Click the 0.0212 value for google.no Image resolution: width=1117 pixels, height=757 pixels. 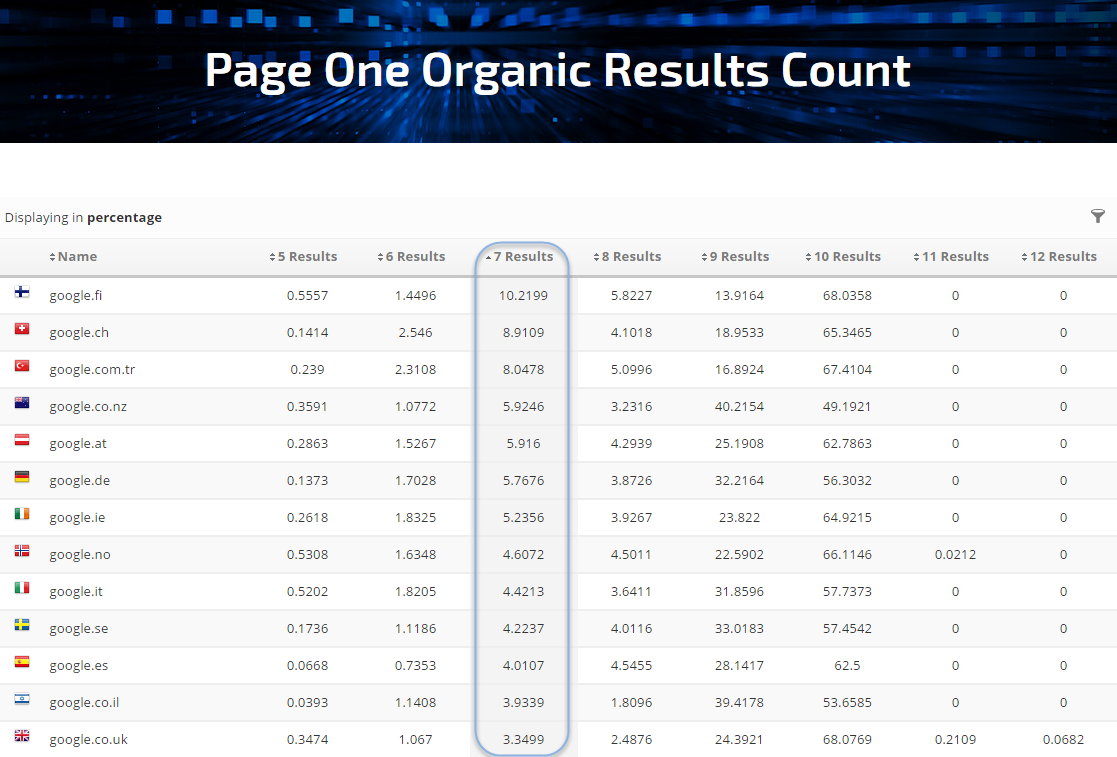coord(955,555)
